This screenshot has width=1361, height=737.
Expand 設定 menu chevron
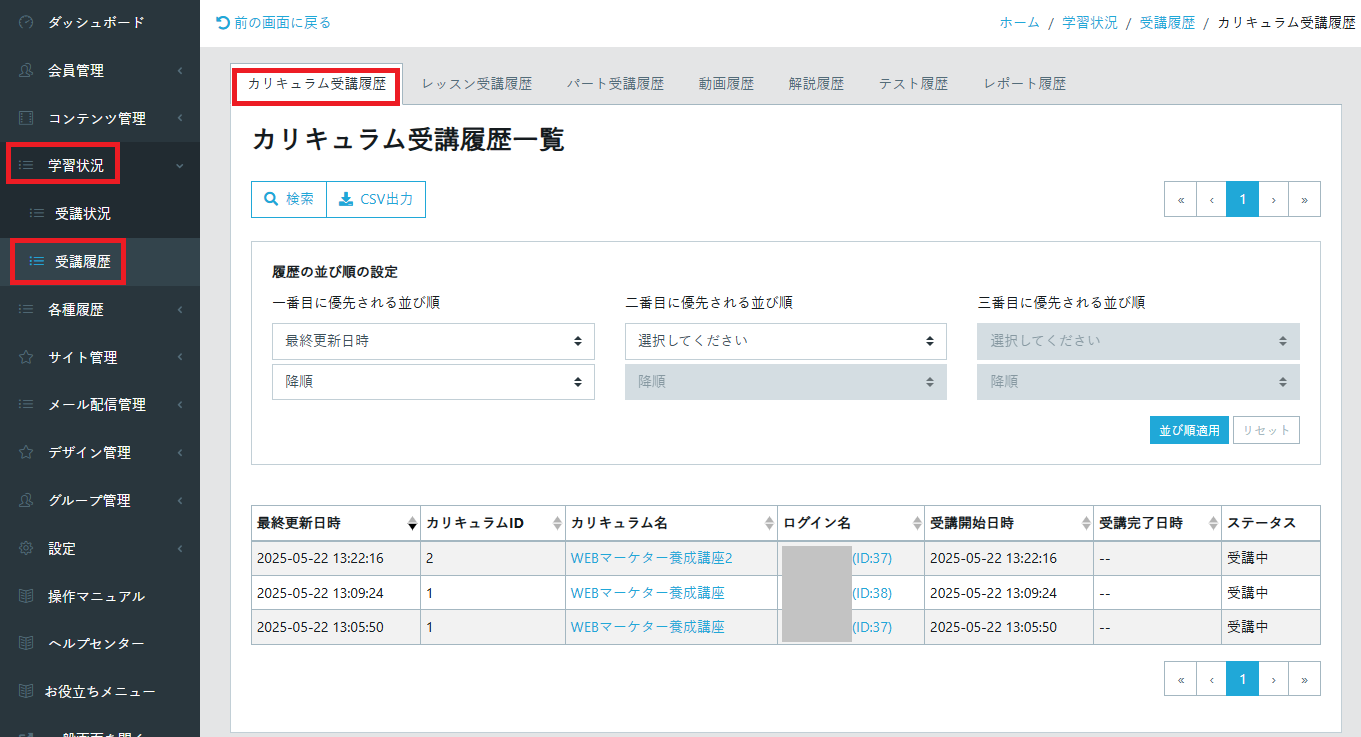[179, 548]
